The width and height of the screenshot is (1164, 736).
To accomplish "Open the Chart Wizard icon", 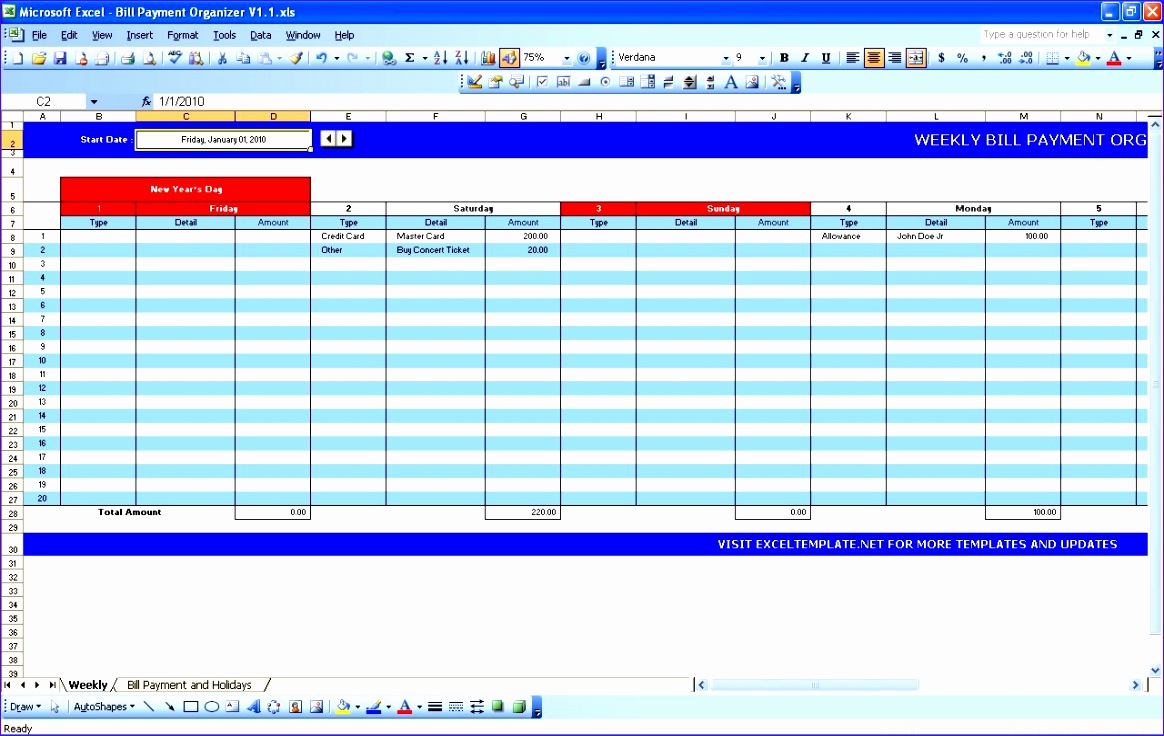I will 489,58.
